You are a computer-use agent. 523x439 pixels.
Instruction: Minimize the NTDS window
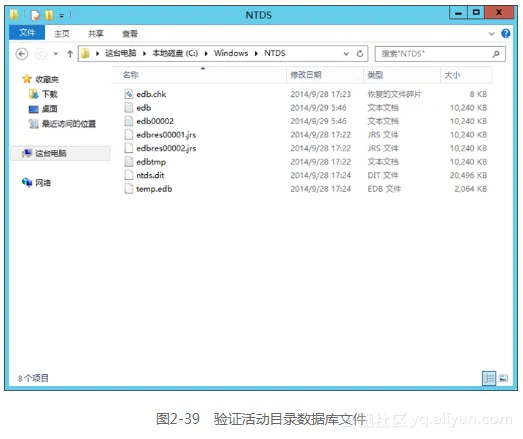click(458, 13)
